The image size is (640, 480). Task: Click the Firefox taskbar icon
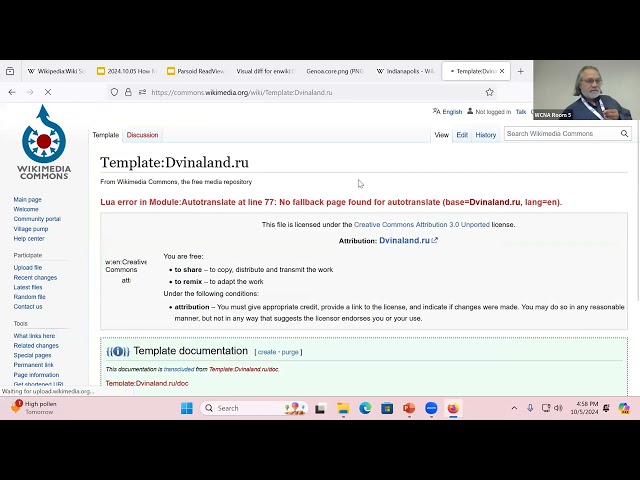pyautogui.click(x=453, y=408)
